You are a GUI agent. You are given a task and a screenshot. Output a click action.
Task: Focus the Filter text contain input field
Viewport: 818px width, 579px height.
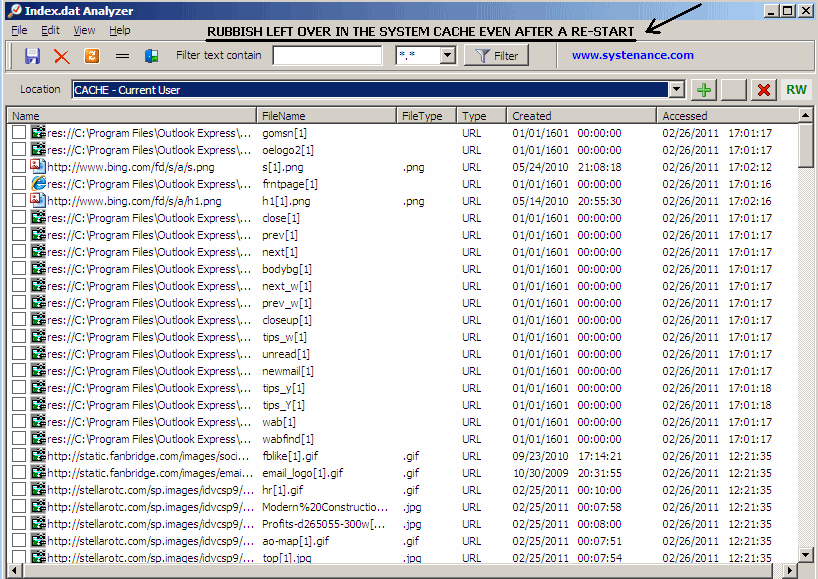(x=327, y=56)
